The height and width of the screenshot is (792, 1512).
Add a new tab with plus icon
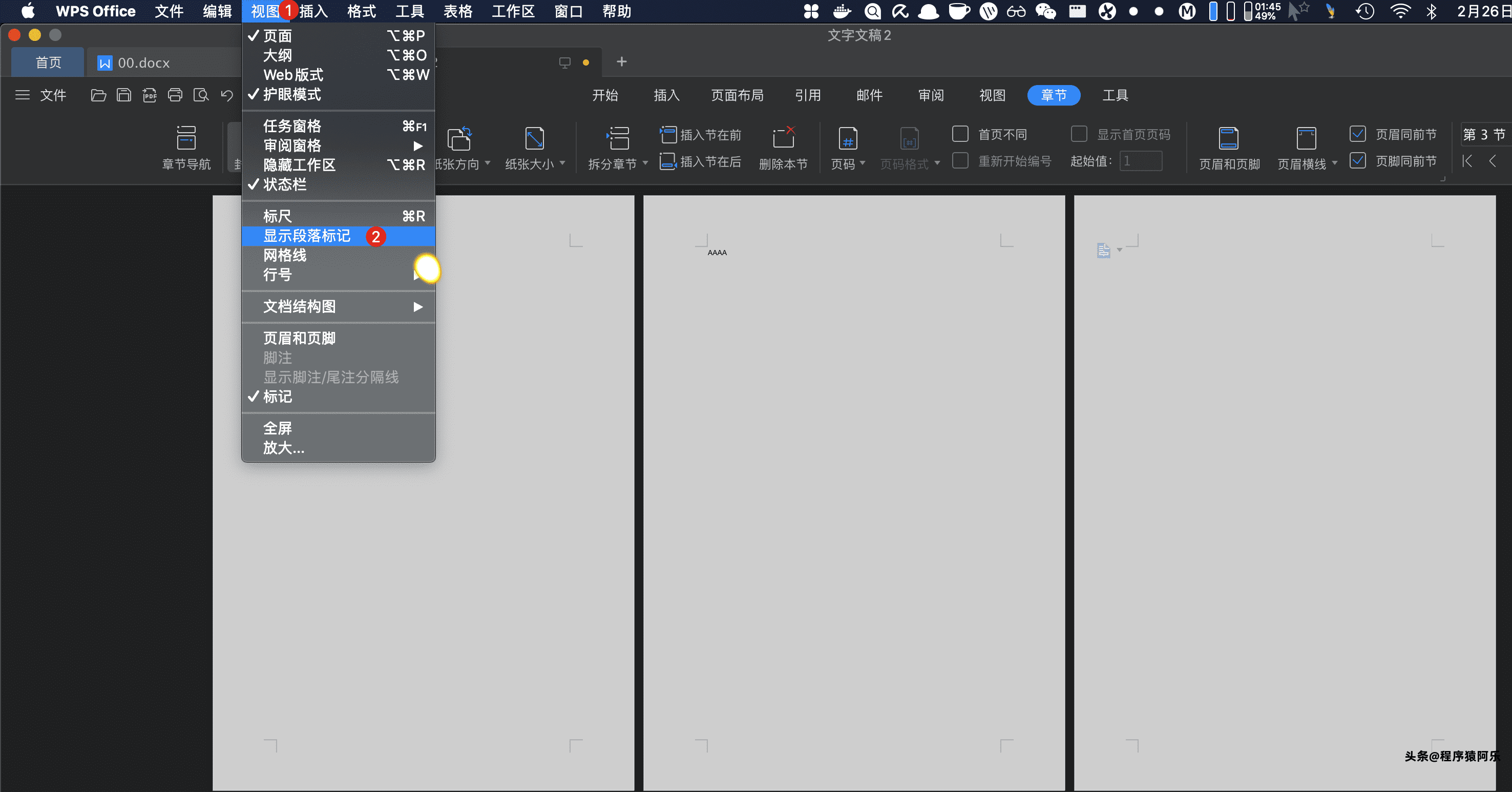tap(622, 61)
